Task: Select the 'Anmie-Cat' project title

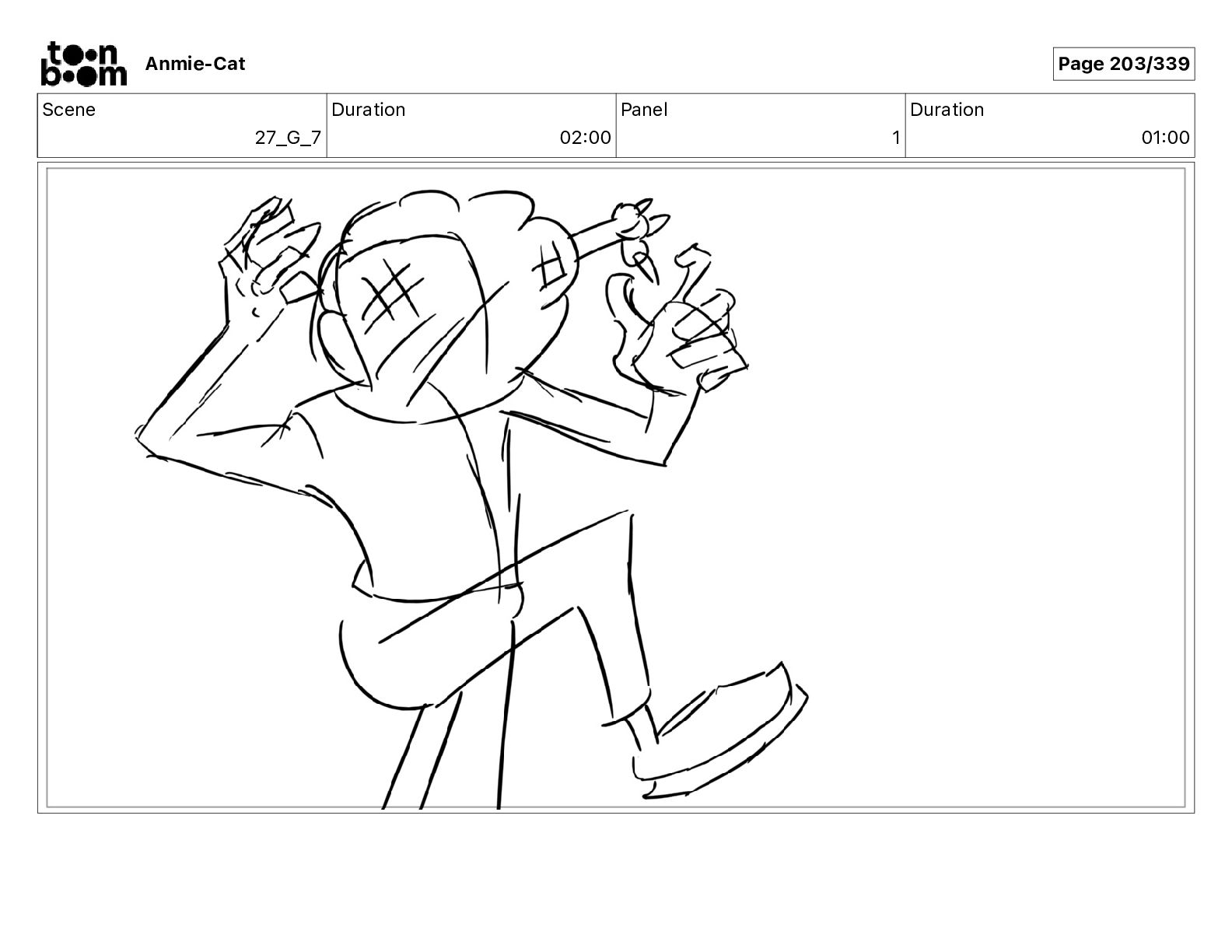Action: [x=195, y=64]
